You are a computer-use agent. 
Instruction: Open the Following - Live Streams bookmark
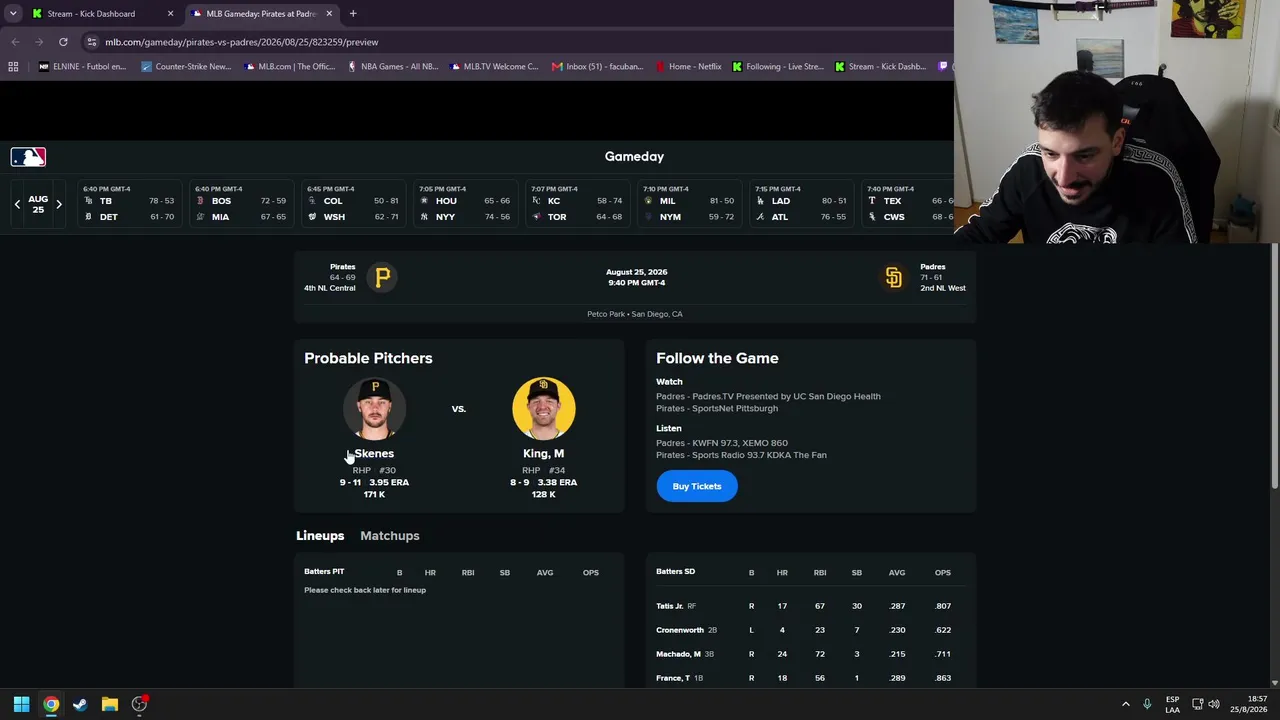[778, 67]
